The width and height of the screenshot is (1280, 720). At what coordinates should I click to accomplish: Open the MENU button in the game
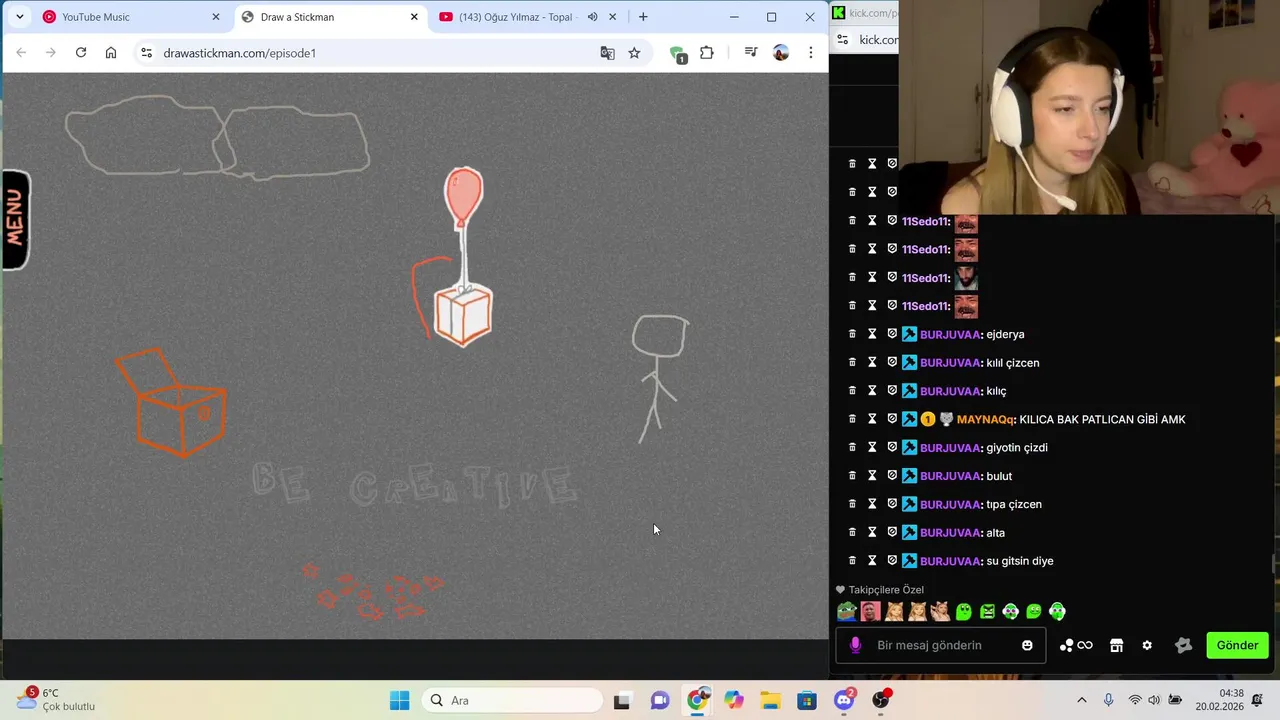[15, 220]
